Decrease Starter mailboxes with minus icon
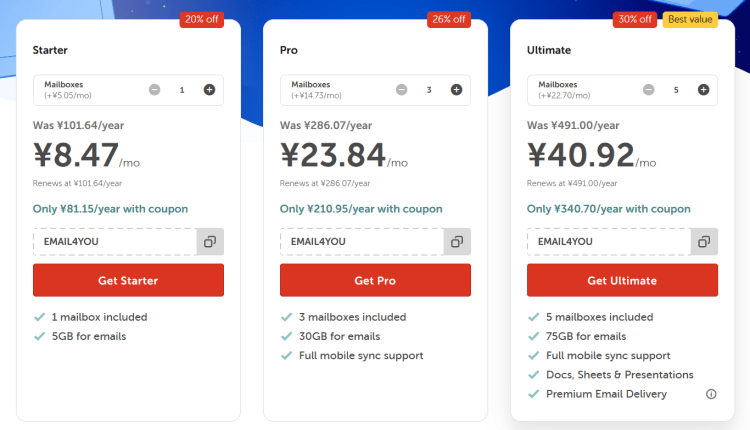 [x=154, y=89]
